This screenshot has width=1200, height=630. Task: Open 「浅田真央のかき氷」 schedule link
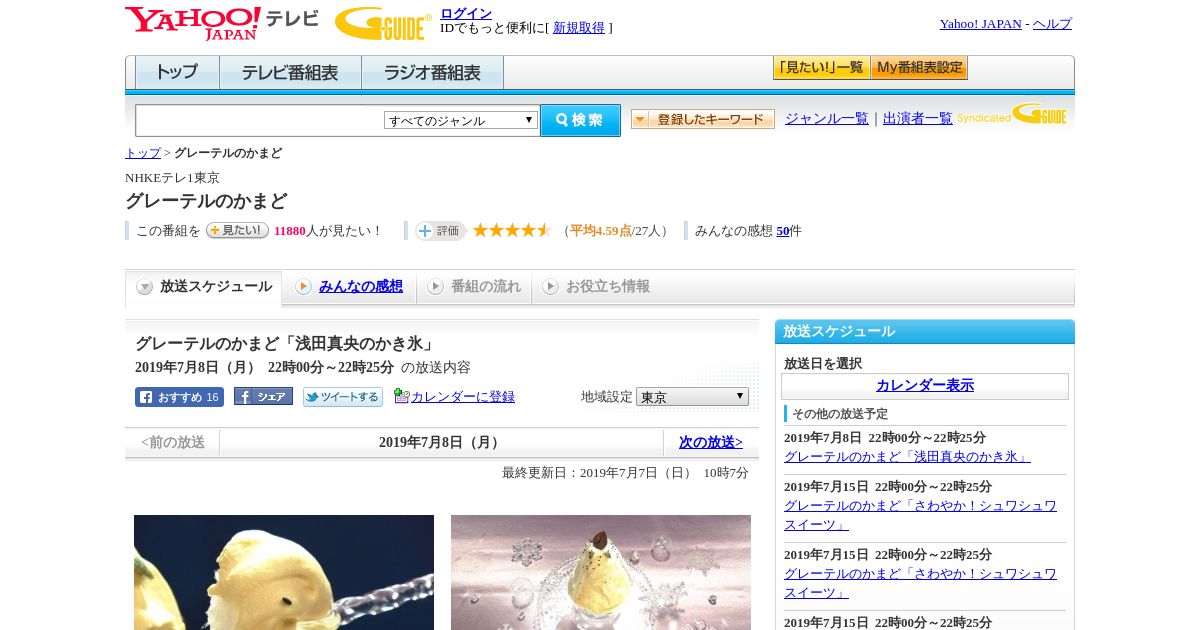tap(907, 456)
